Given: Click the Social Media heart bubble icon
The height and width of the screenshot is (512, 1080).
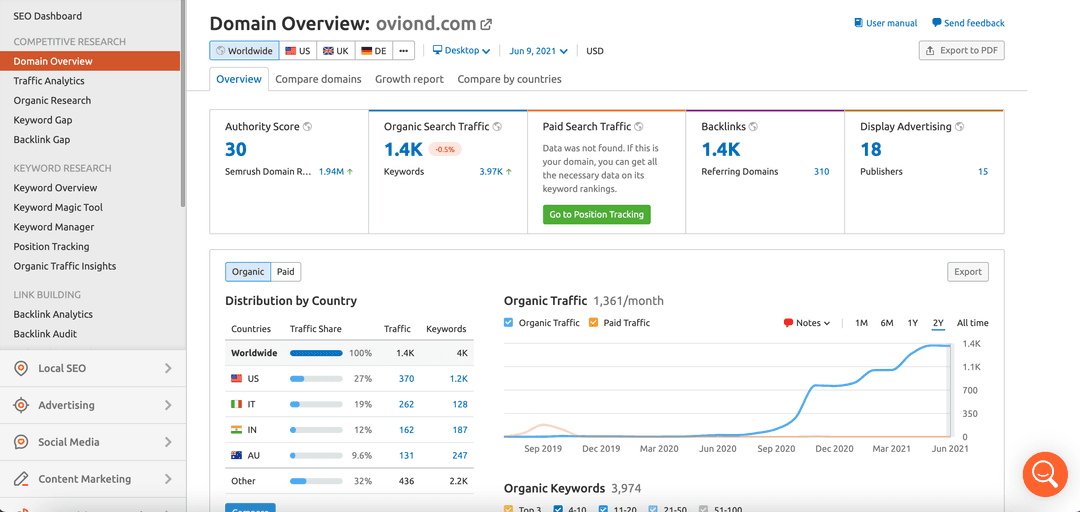Looking at the screenshot, I should [x=21, y=442].
